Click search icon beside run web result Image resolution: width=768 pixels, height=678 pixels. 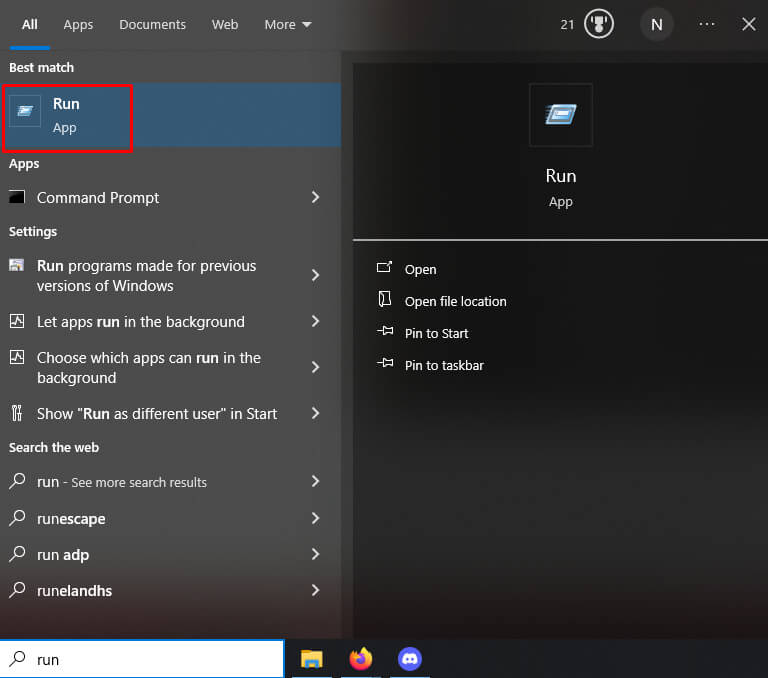(17, 481)
